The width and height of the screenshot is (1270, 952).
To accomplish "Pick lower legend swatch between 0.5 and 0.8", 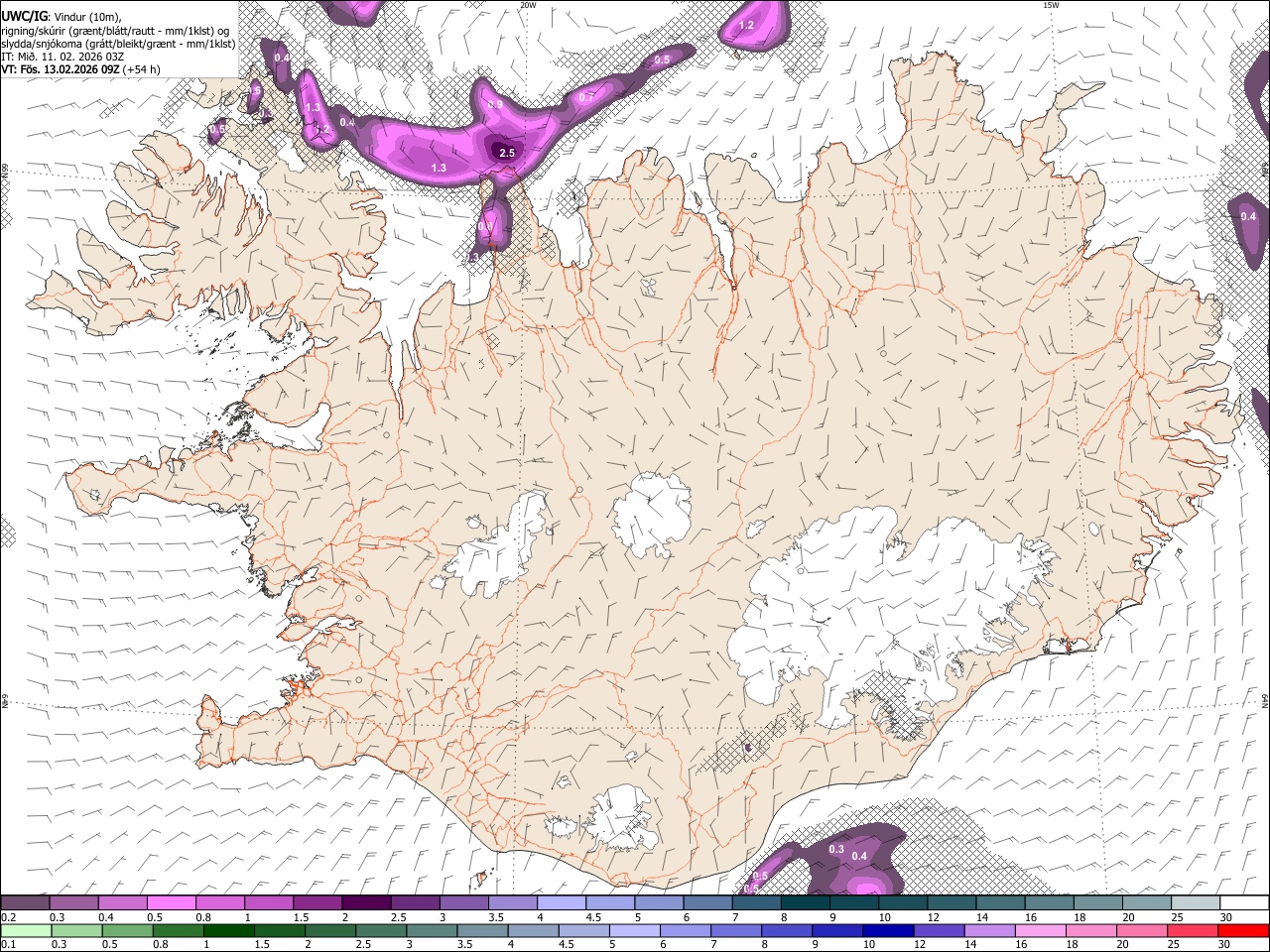I will click(x=127, y=930).
